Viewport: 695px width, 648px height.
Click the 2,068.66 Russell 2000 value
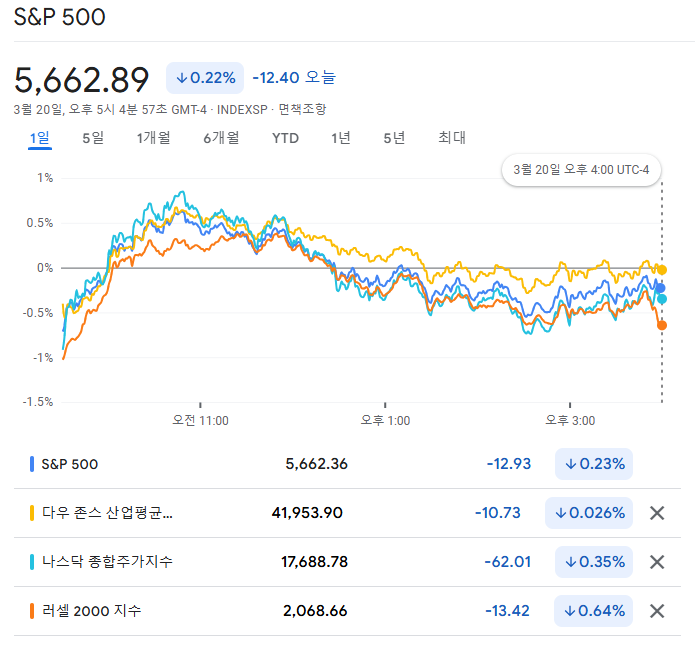(315, 611)
